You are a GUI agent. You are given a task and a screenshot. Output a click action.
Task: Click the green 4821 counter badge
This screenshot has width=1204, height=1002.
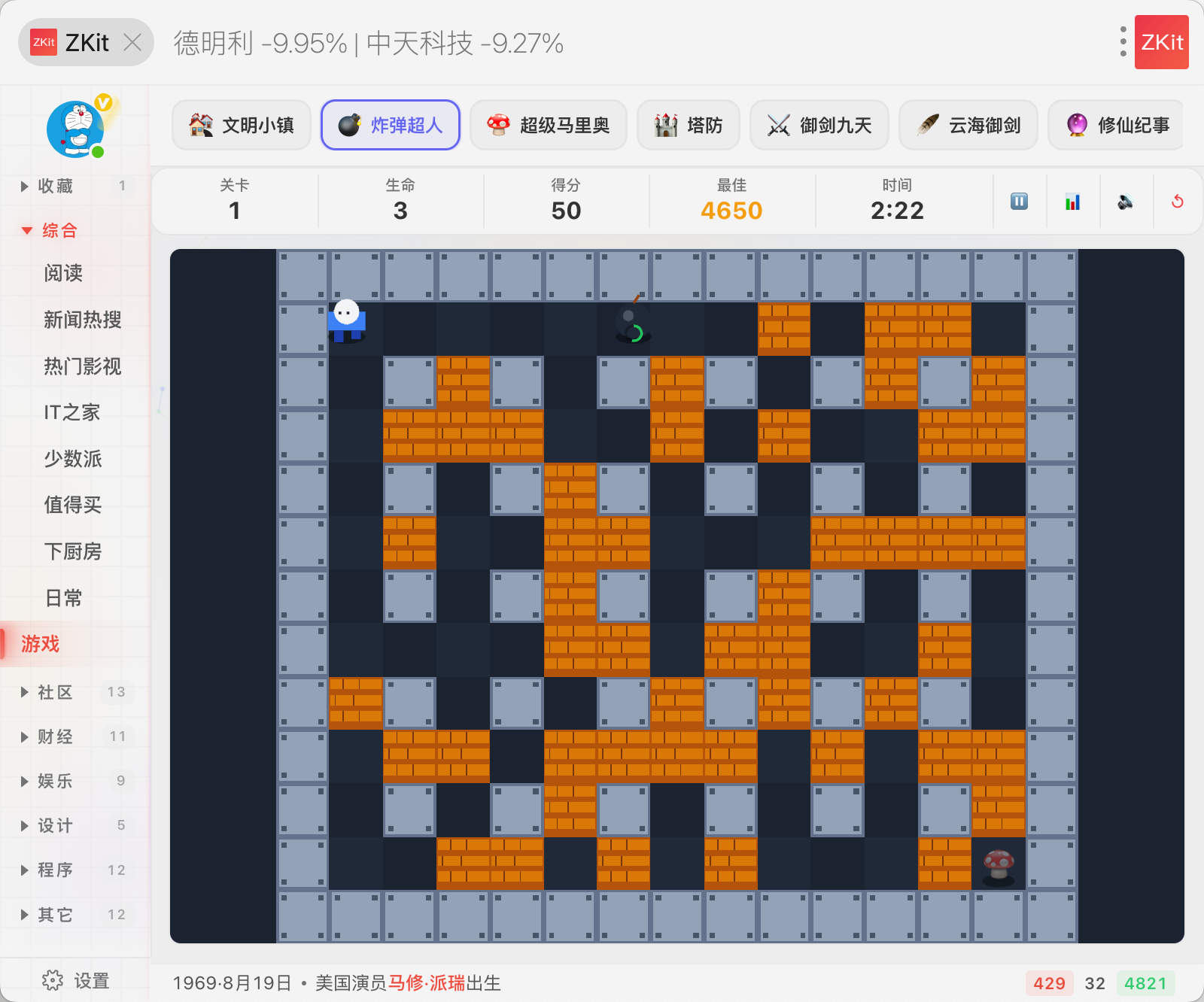[1145, 983]
